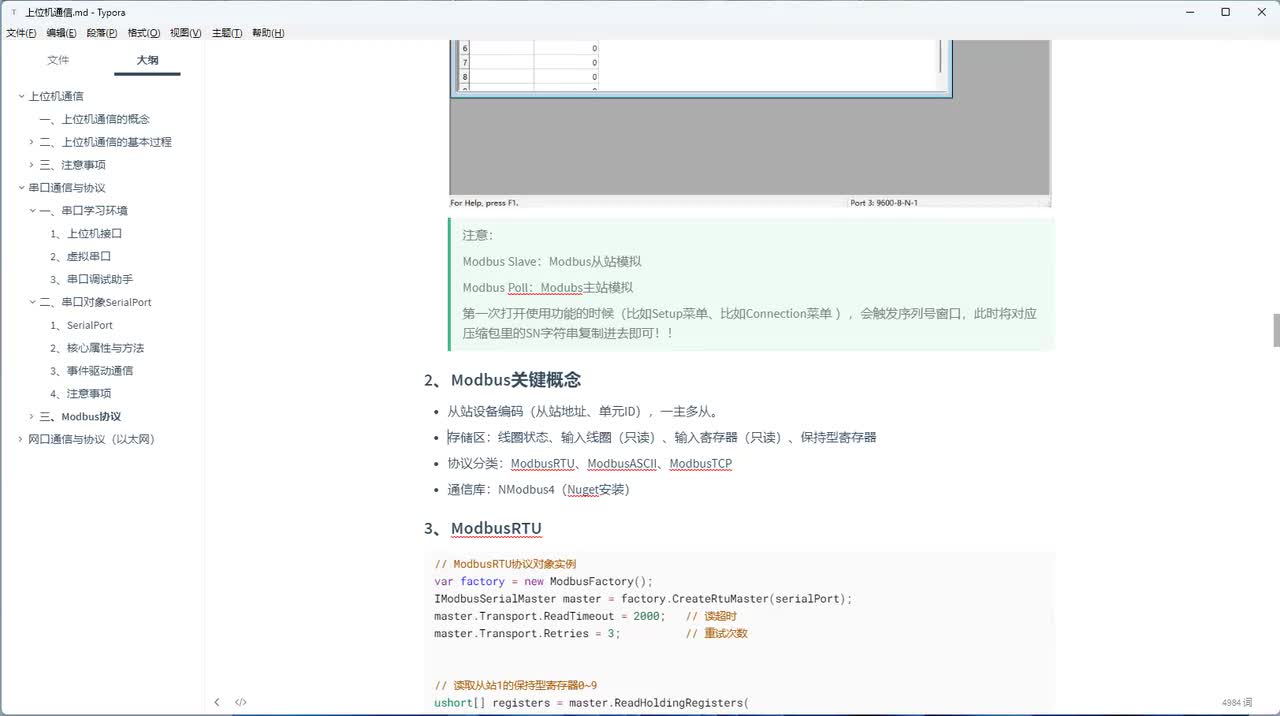
Task: Expand 网口通信与协议（以太网）outline node
Action: tap(21, 439)
